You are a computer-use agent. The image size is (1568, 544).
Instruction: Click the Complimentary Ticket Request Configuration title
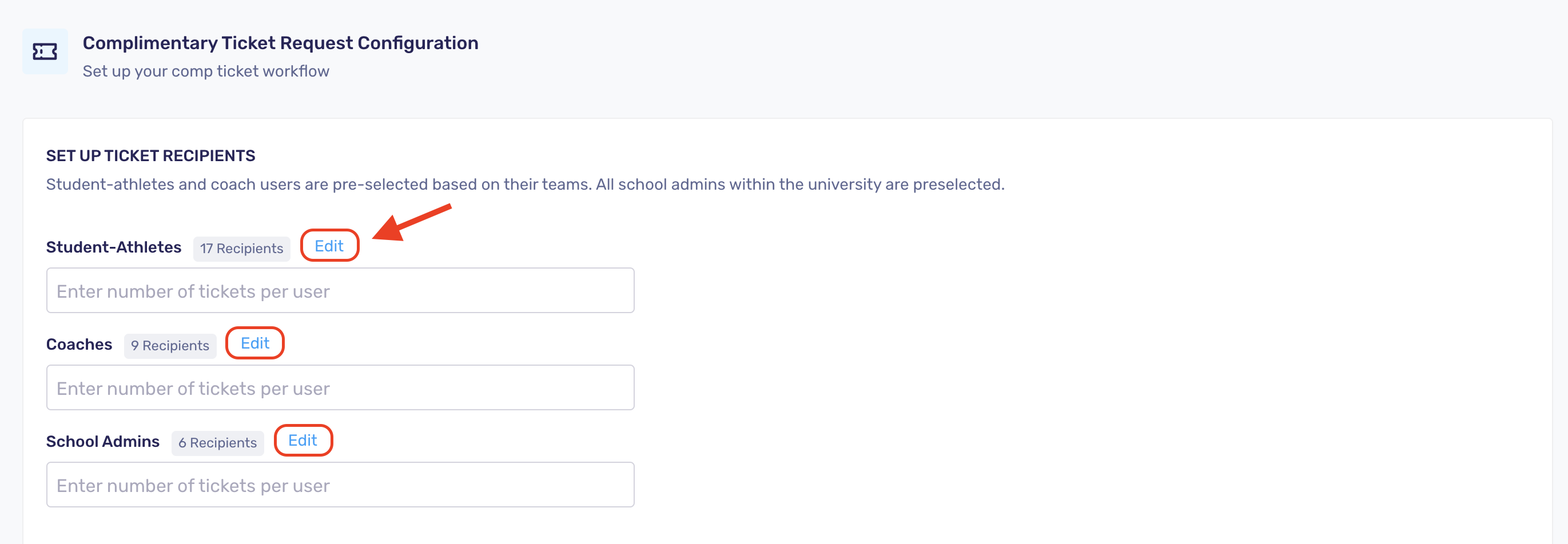(281, 43)
